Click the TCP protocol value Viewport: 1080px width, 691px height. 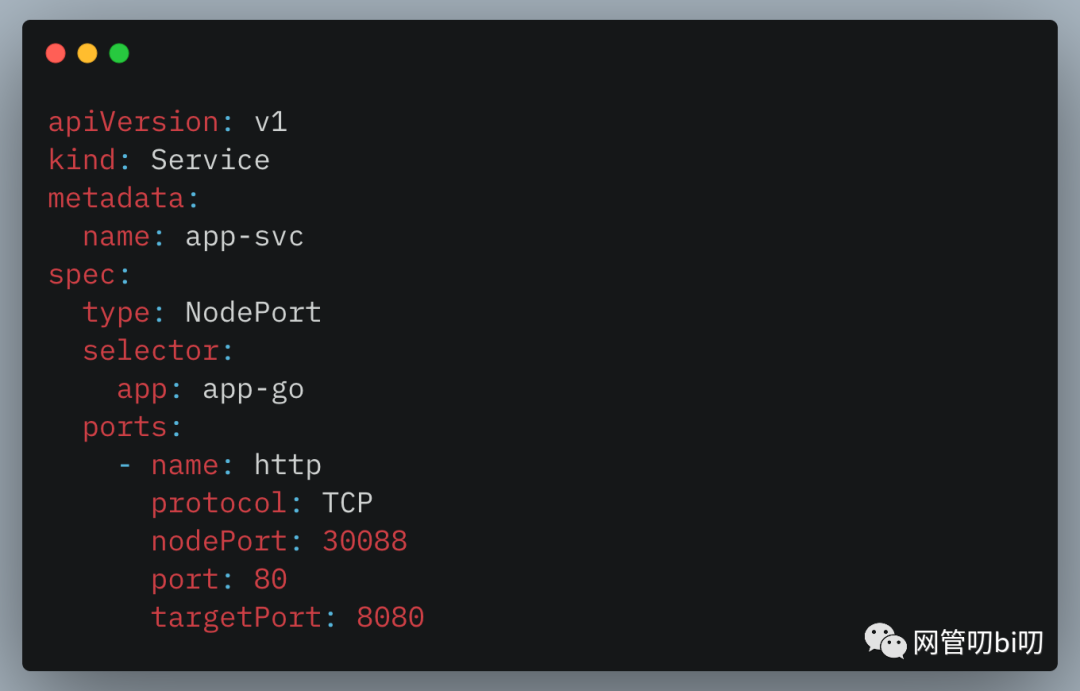click(x=347, y=503)
